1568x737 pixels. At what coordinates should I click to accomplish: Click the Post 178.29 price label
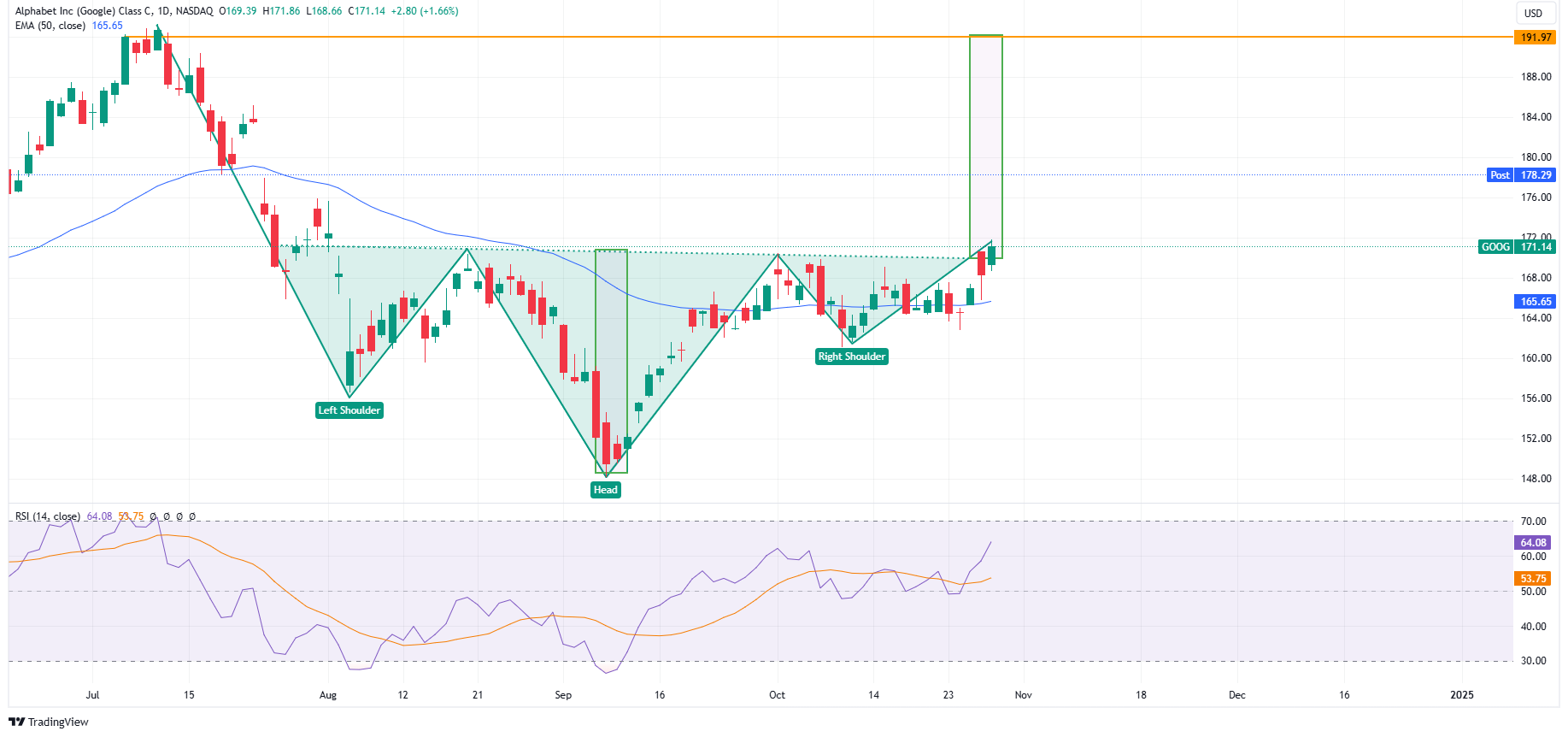click(x=1522, y=175)
